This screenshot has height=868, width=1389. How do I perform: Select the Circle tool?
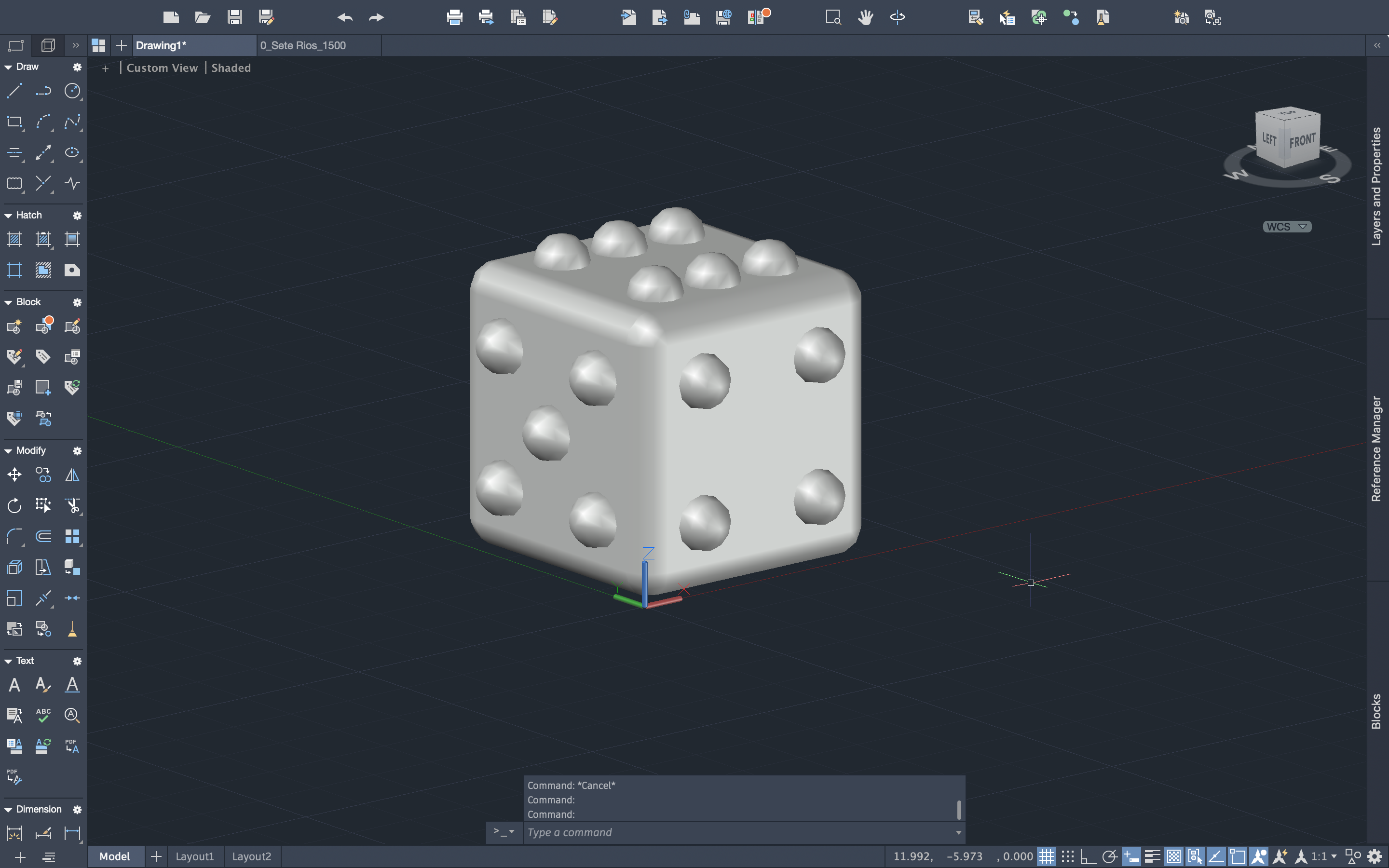pos(72,91)
